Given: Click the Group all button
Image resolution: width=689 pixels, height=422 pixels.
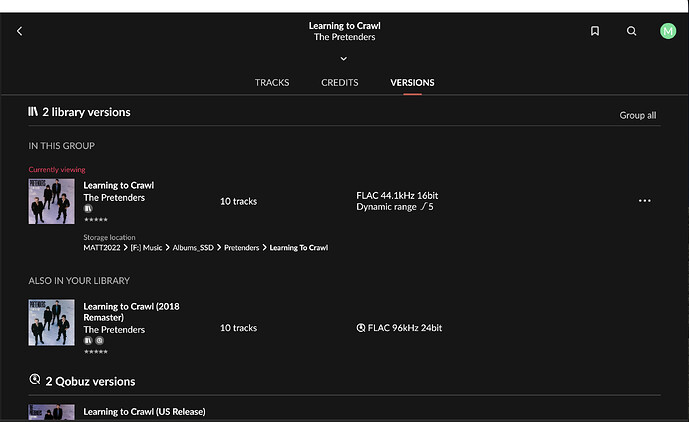Looking at the screenshot, I should [x=638, y=115].
